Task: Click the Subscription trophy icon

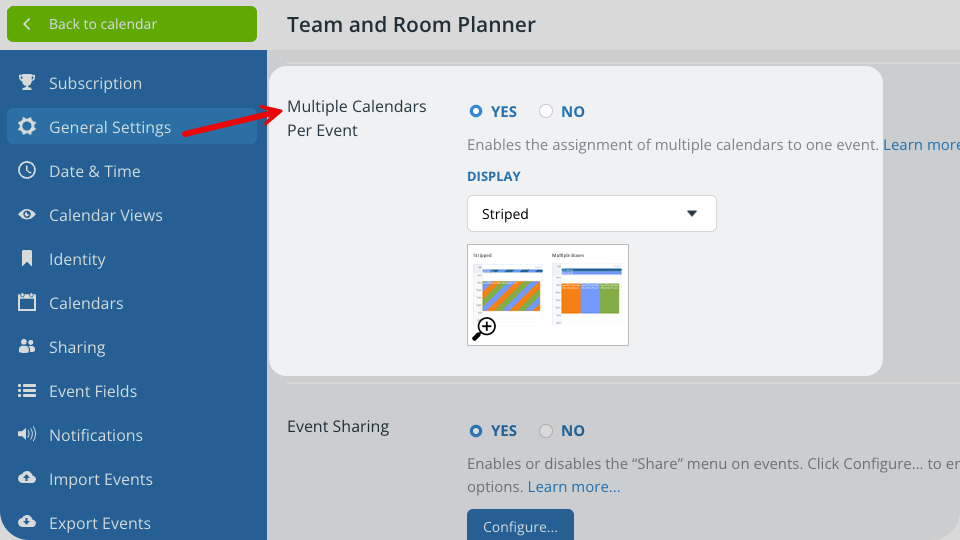Action: pyautogui.click(x=27, y=83)
